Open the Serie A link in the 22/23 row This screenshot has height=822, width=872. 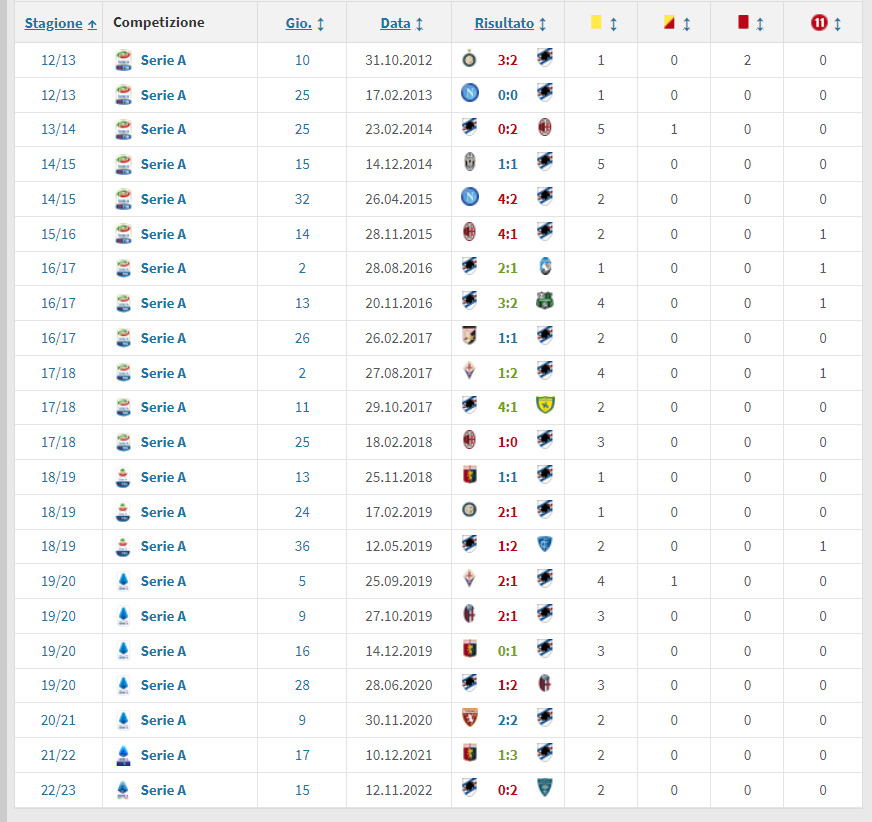pyautogui.click(x=163, y=790)
